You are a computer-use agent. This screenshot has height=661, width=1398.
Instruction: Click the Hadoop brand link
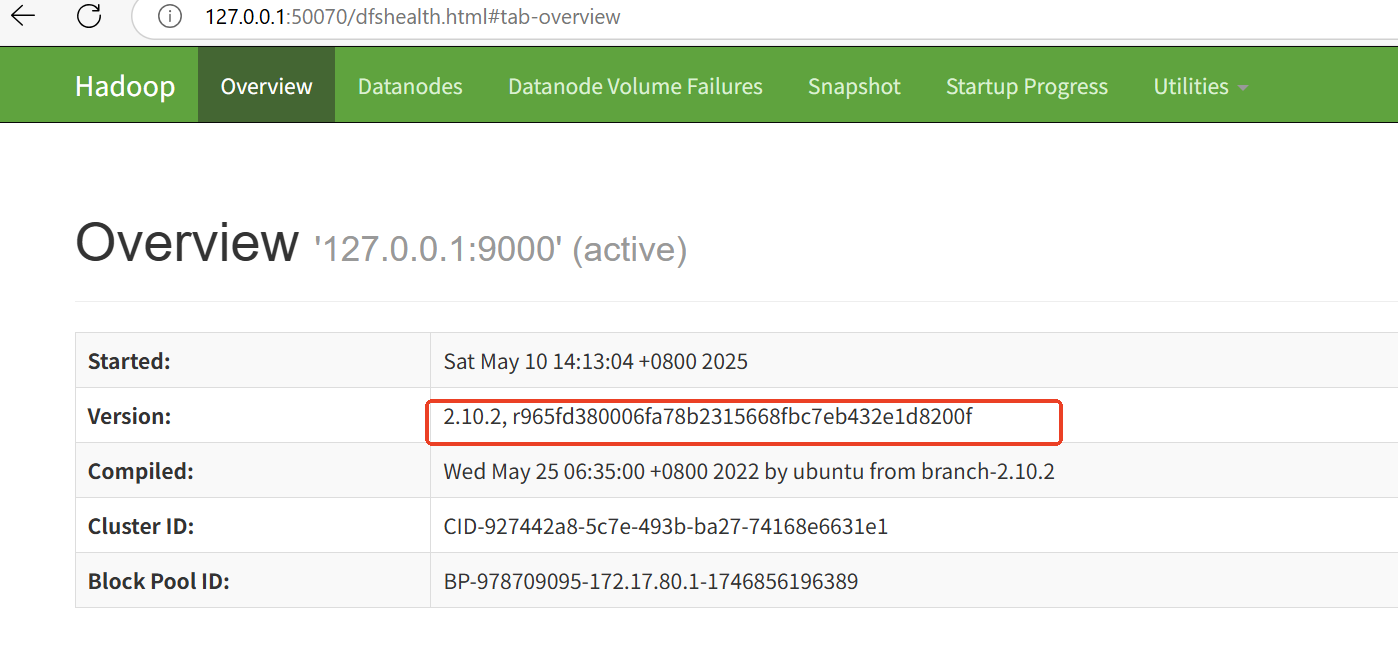[125, 86]
